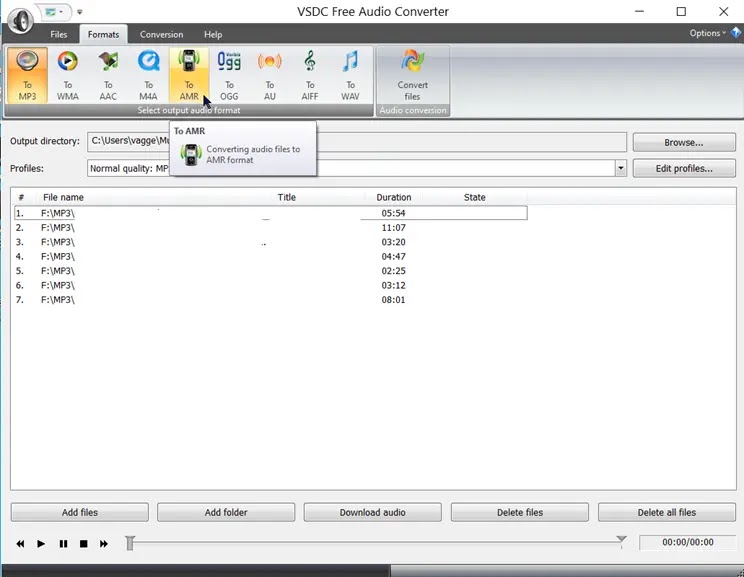The height and width of the screenshot is (577, 744).
Task: Open the VSDC application speaker menu button
Action: tap(20, 20)
